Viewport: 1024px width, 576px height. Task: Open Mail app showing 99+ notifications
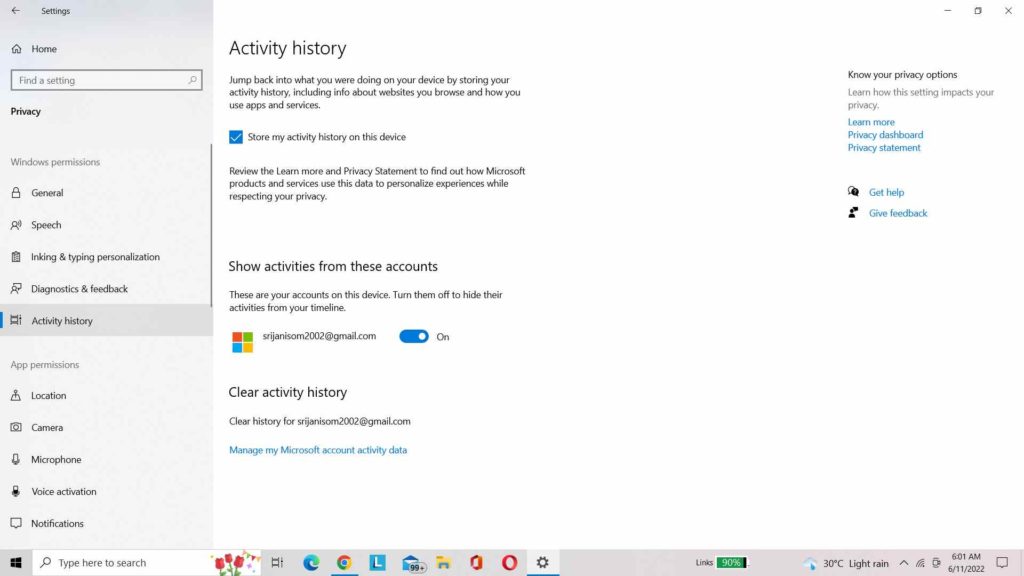pyautogui.click(x=410, y=563)
